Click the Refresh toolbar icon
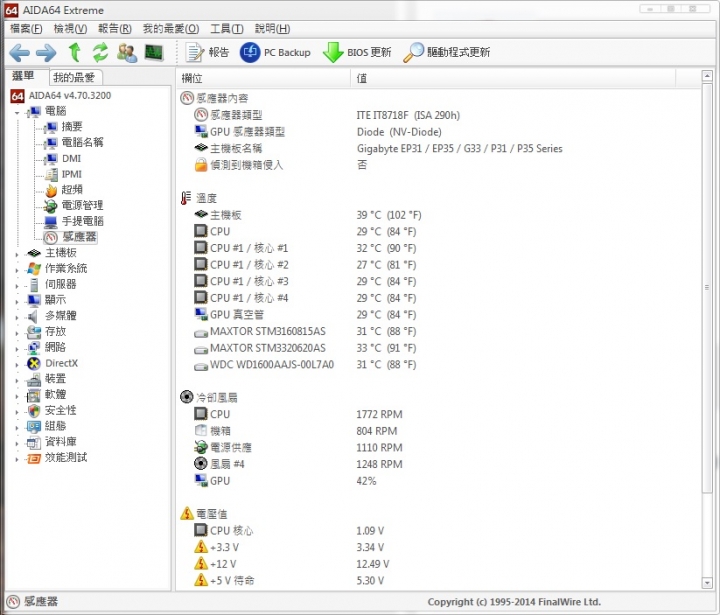Image resolution: width=720 pixels, height=615 pixels. 101,52
